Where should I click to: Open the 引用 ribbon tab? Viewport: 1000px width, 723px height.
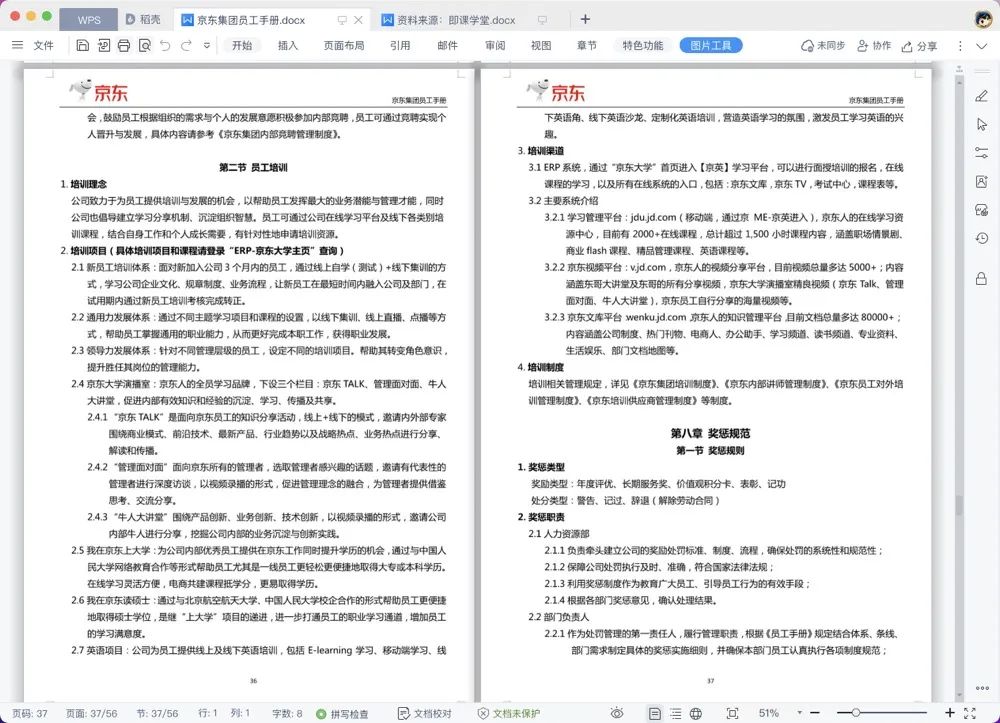point(400,45)
